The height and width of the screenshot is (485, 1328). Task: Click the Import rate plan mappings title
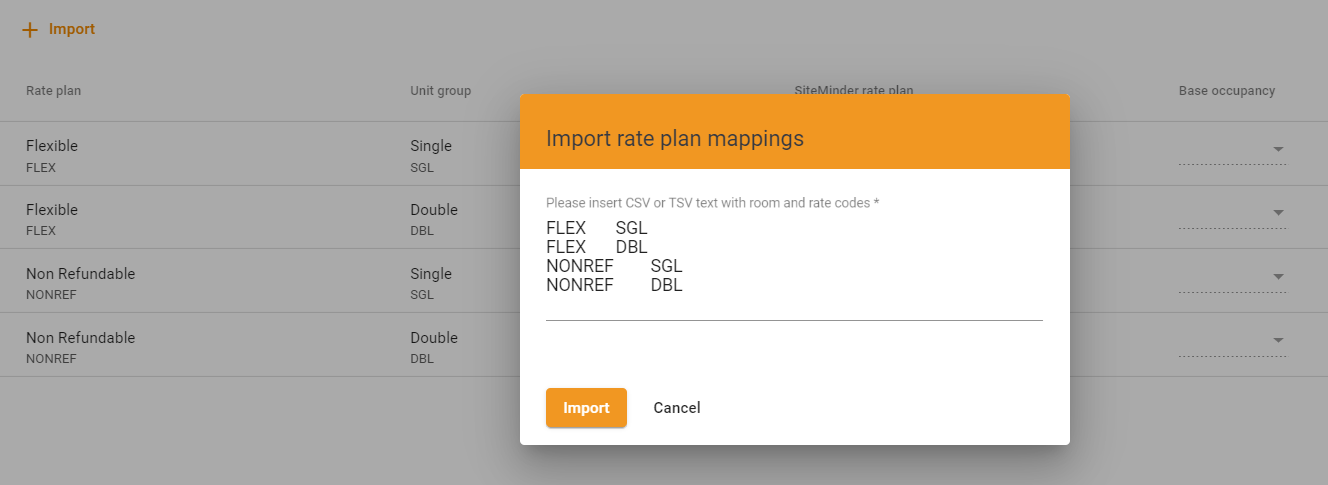675,138
